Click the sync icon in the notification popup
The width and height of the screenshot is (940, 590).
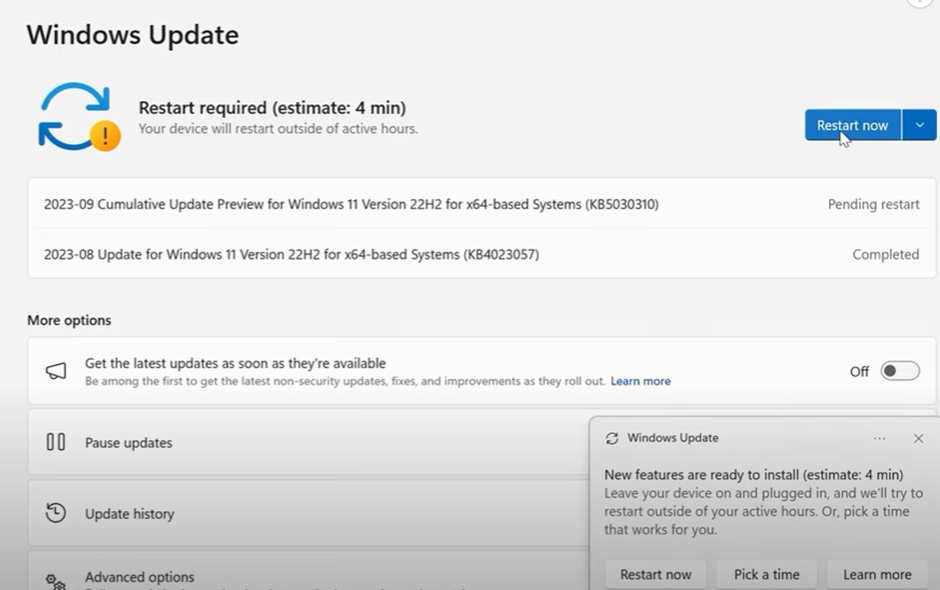pyautogui.click(x=612, y=438)
